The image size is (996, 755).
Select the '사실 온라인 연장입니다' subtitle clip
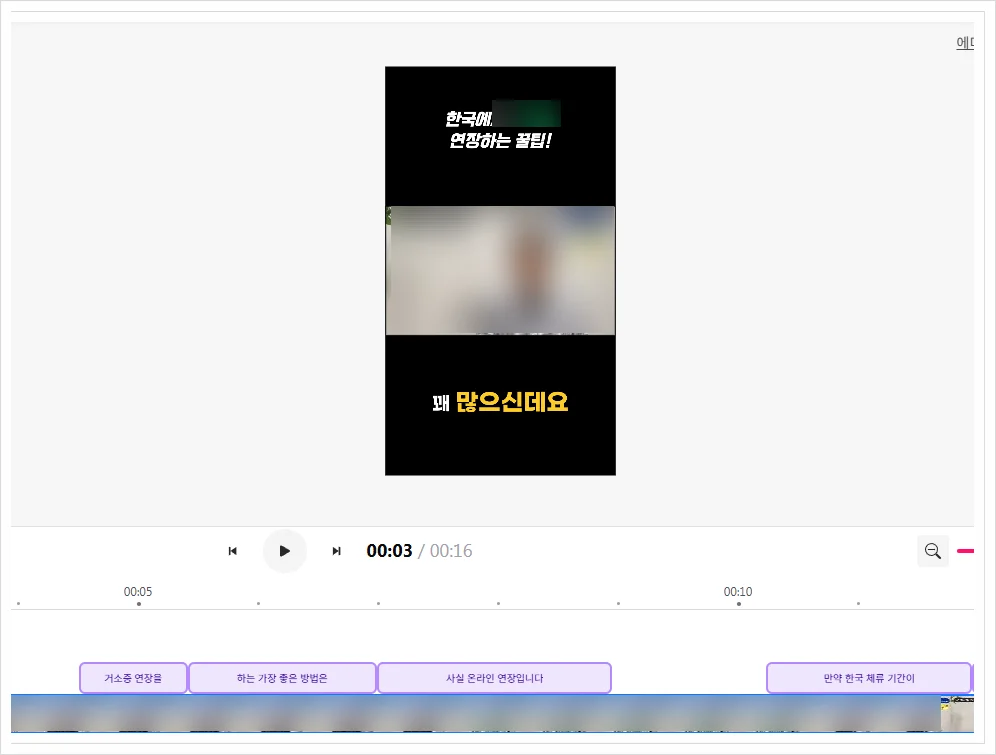pyautogui.click(x=494, y=678)
